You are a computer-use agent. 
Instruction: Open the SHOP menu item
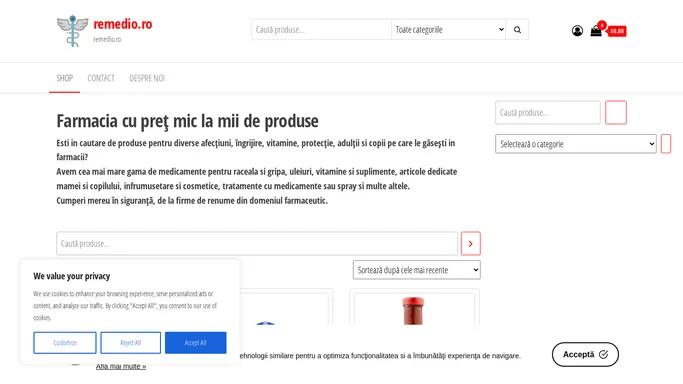coord(64,78)
